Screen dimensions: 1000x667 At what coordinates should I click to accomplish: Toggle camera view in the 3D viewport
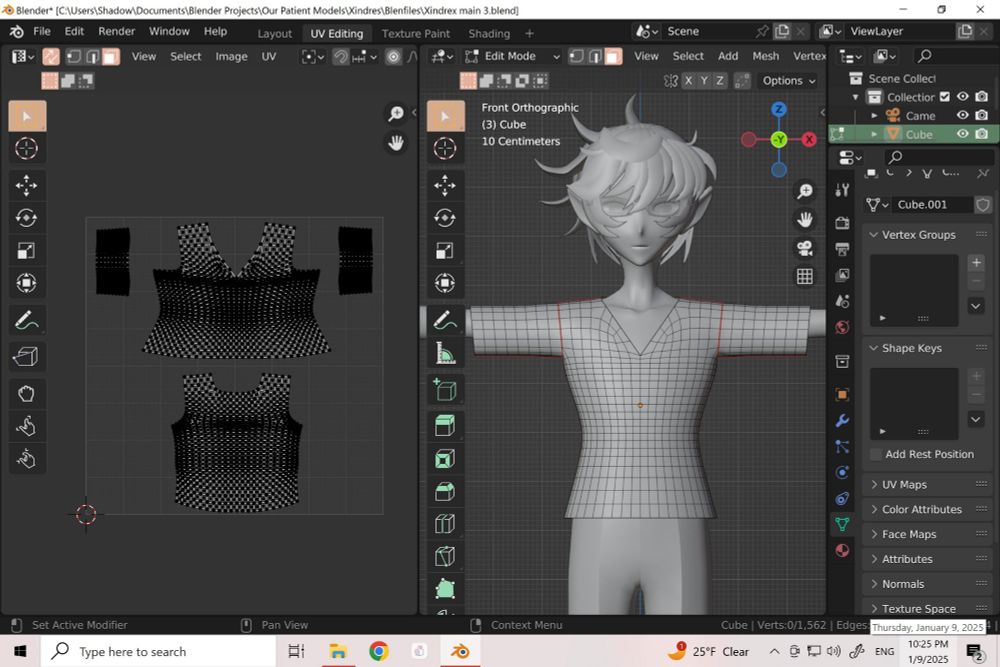coord(805,248)
